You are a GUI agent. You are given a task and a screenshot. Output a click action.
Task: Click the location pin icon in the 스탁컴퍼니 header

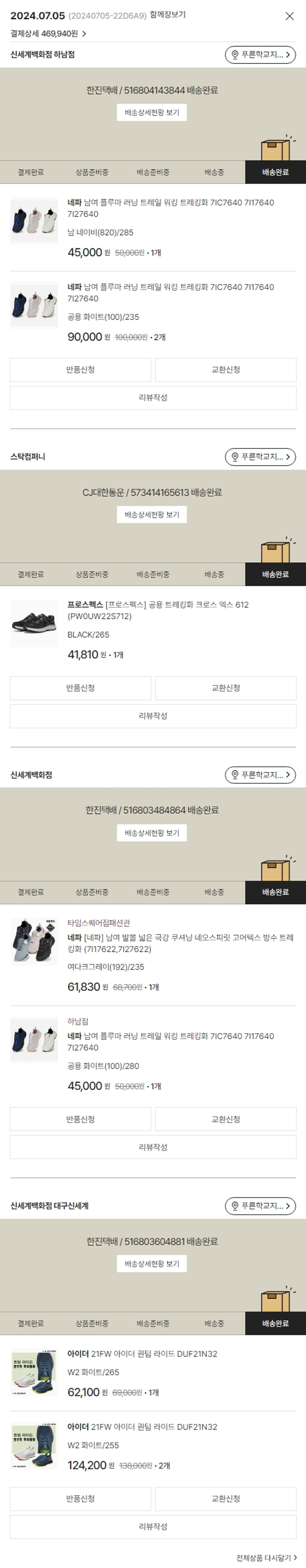(235, 457)
